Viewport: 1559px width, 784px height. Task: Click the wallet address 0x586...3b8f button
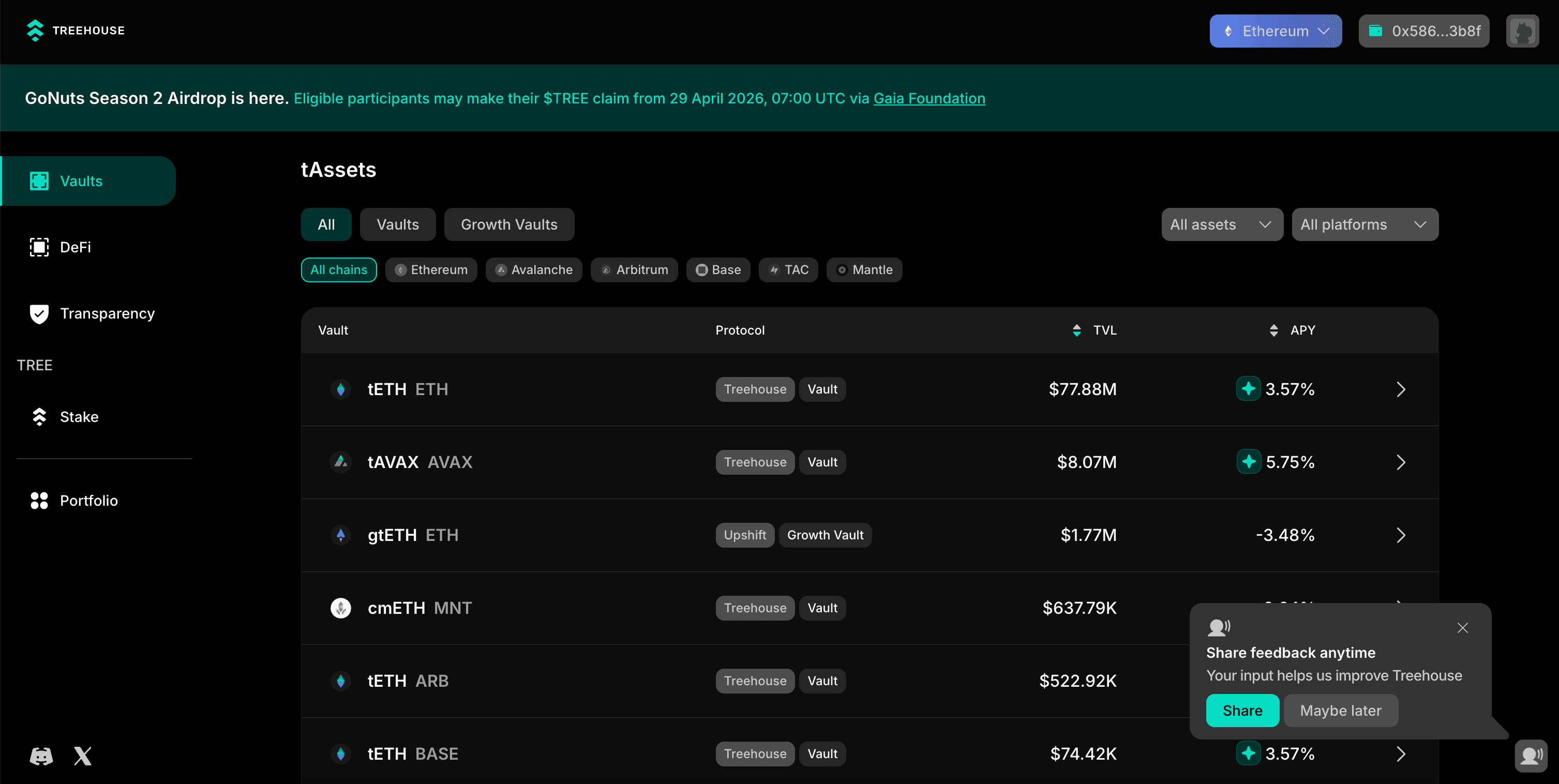tap(1424, 31)
